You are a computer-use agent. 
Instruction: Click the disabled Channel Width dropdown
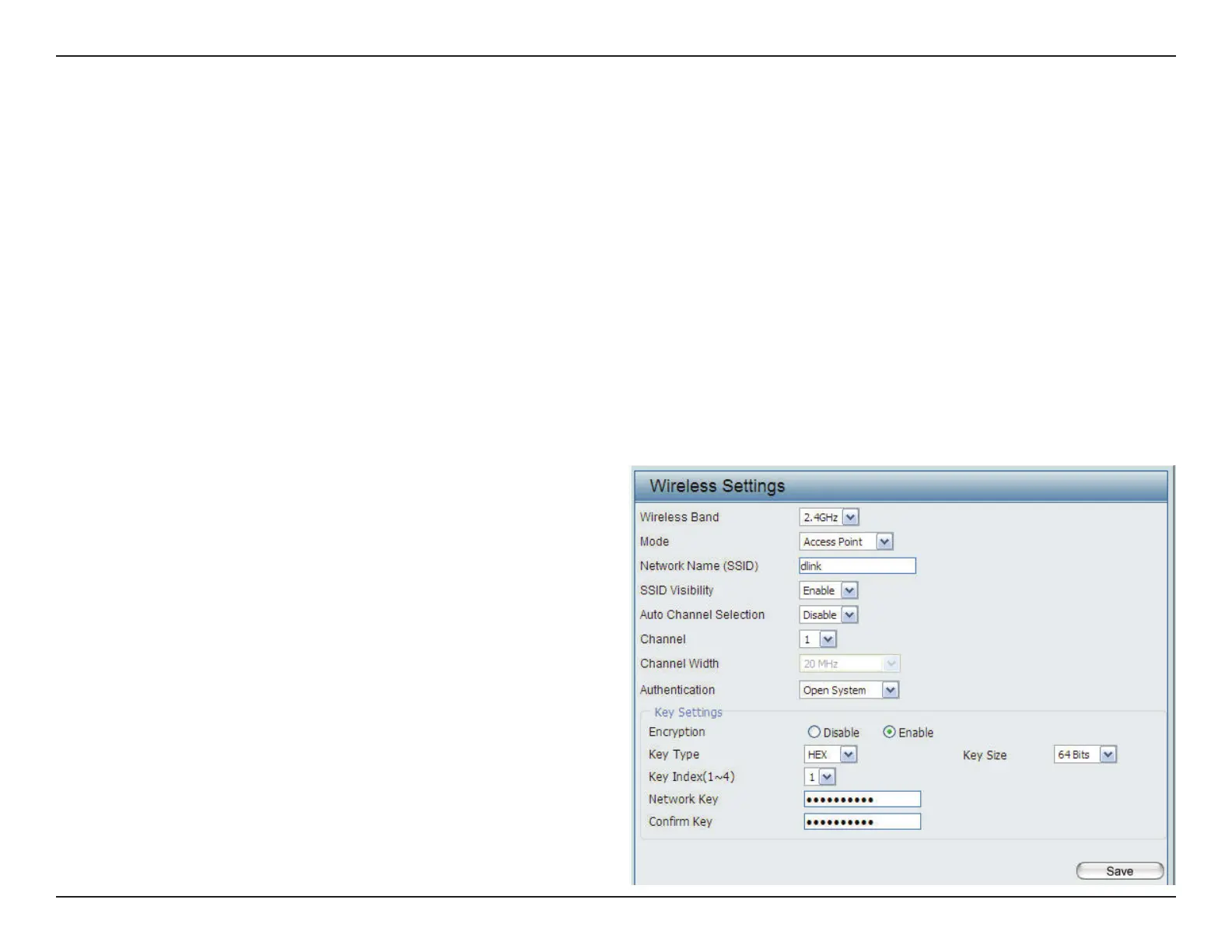click(x=849, y=663)
